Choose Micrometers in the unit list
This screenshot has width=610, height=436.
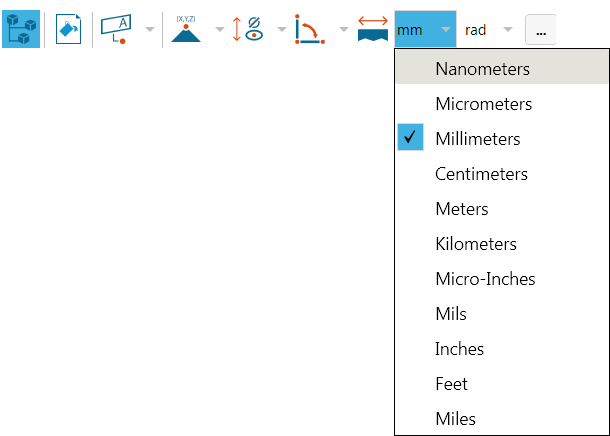click(x=483, y=104)
